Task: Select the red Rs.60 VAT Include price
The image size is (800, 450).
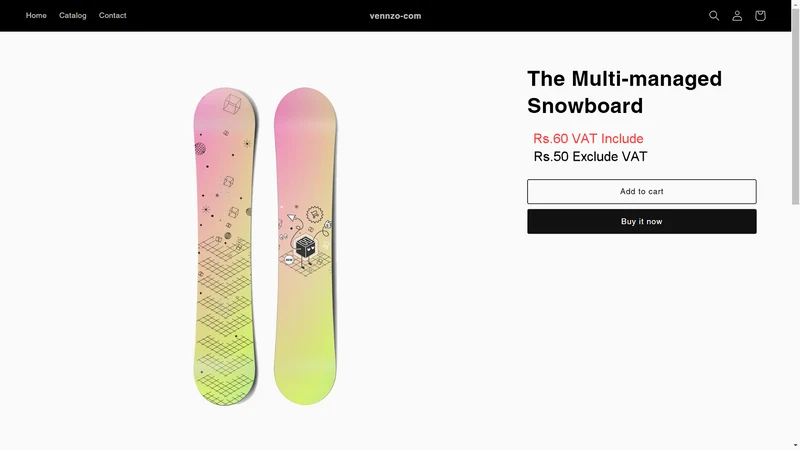Action: pyautogui.click(x=588, y=139)
